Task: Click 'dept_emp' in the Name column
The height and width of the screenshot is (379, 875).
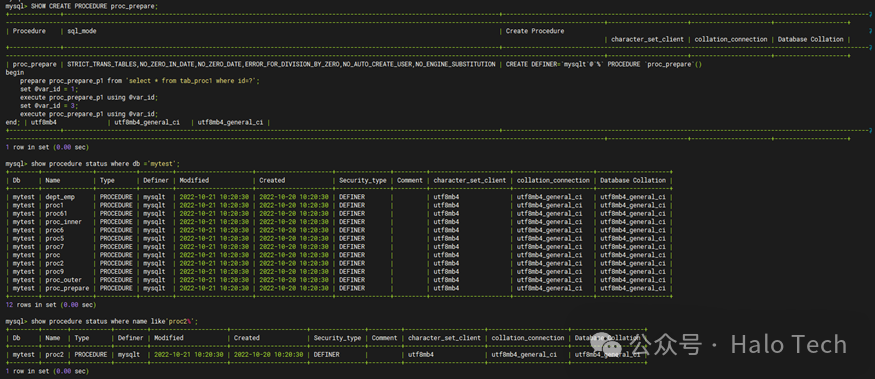Action: (60, 197)
